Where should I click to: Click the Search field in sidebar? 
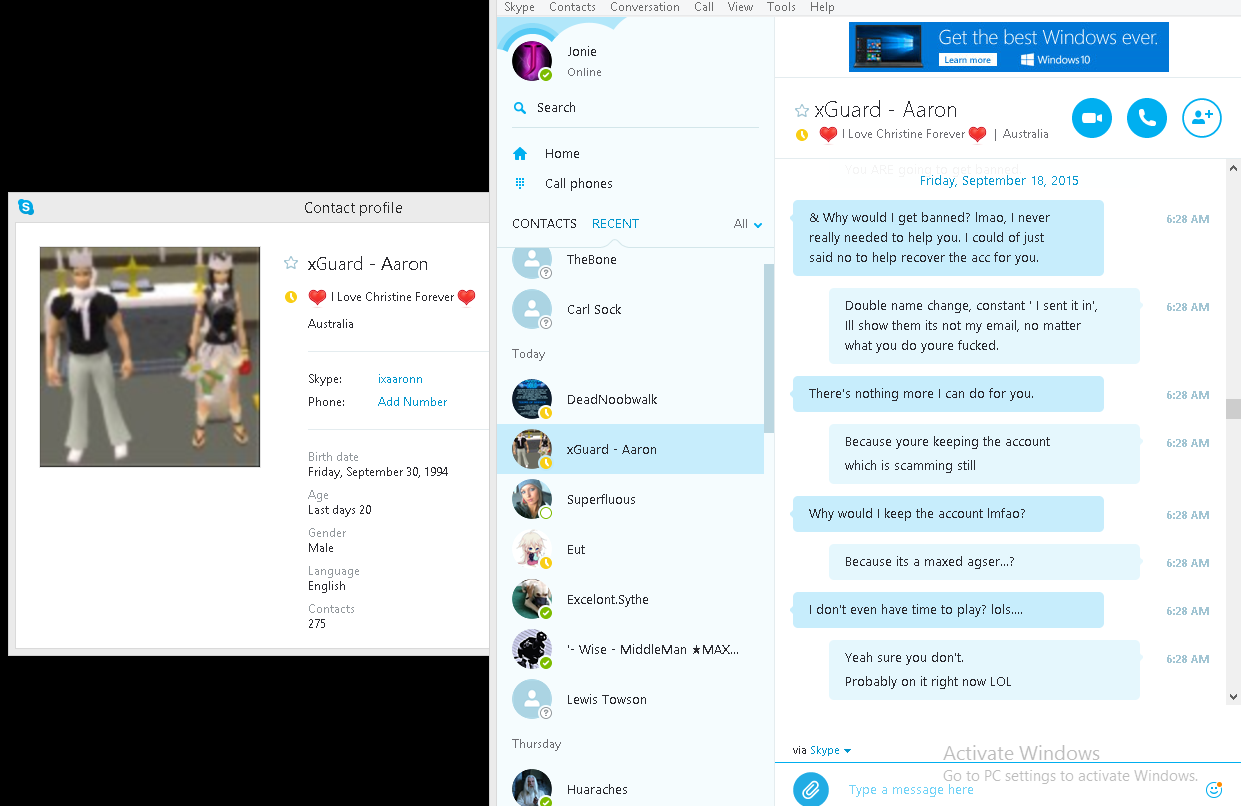tap(635, 107)
